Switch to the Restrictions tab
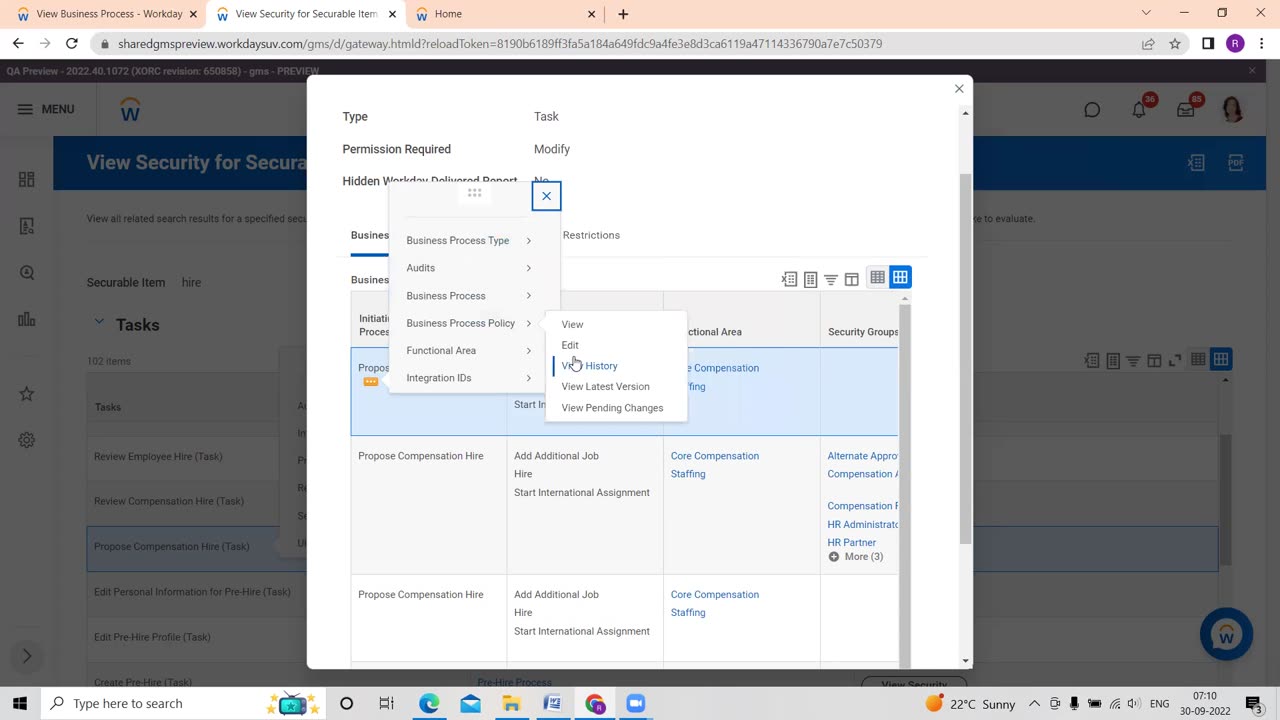This screenshot has width=1280, height=720. point(591,235)
